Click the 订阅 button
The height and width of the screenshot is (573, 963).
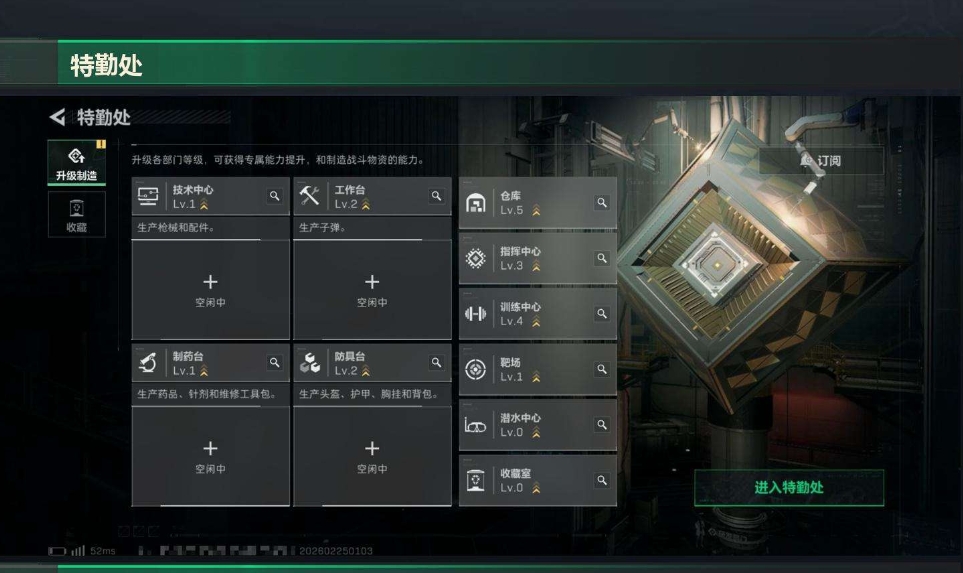point(822,161)
